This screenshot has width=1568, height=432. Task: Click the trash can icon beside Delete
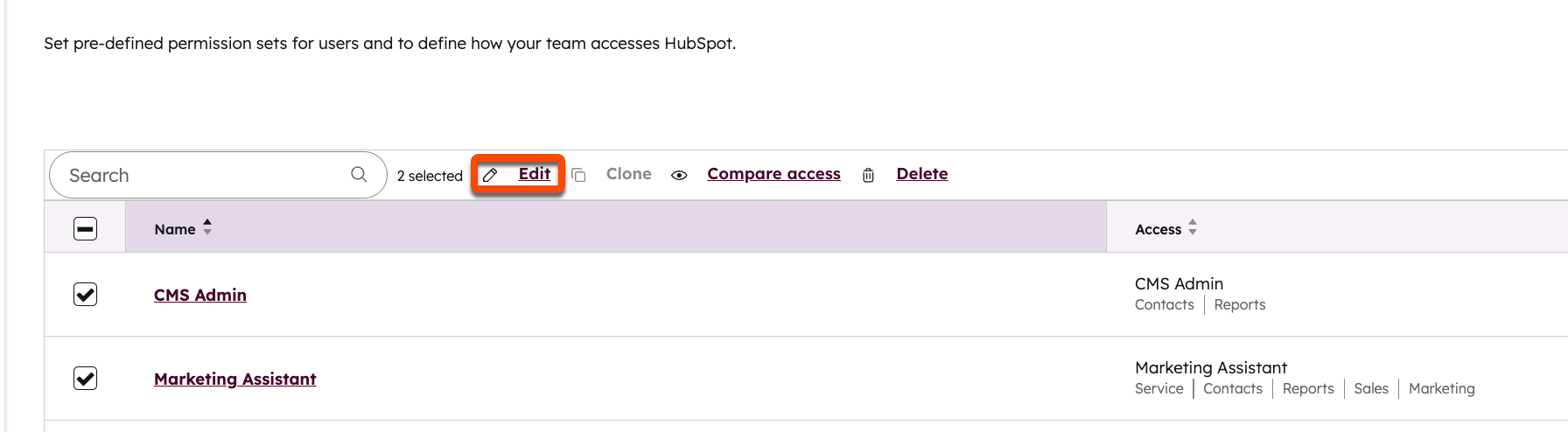(x=868, y=175)
